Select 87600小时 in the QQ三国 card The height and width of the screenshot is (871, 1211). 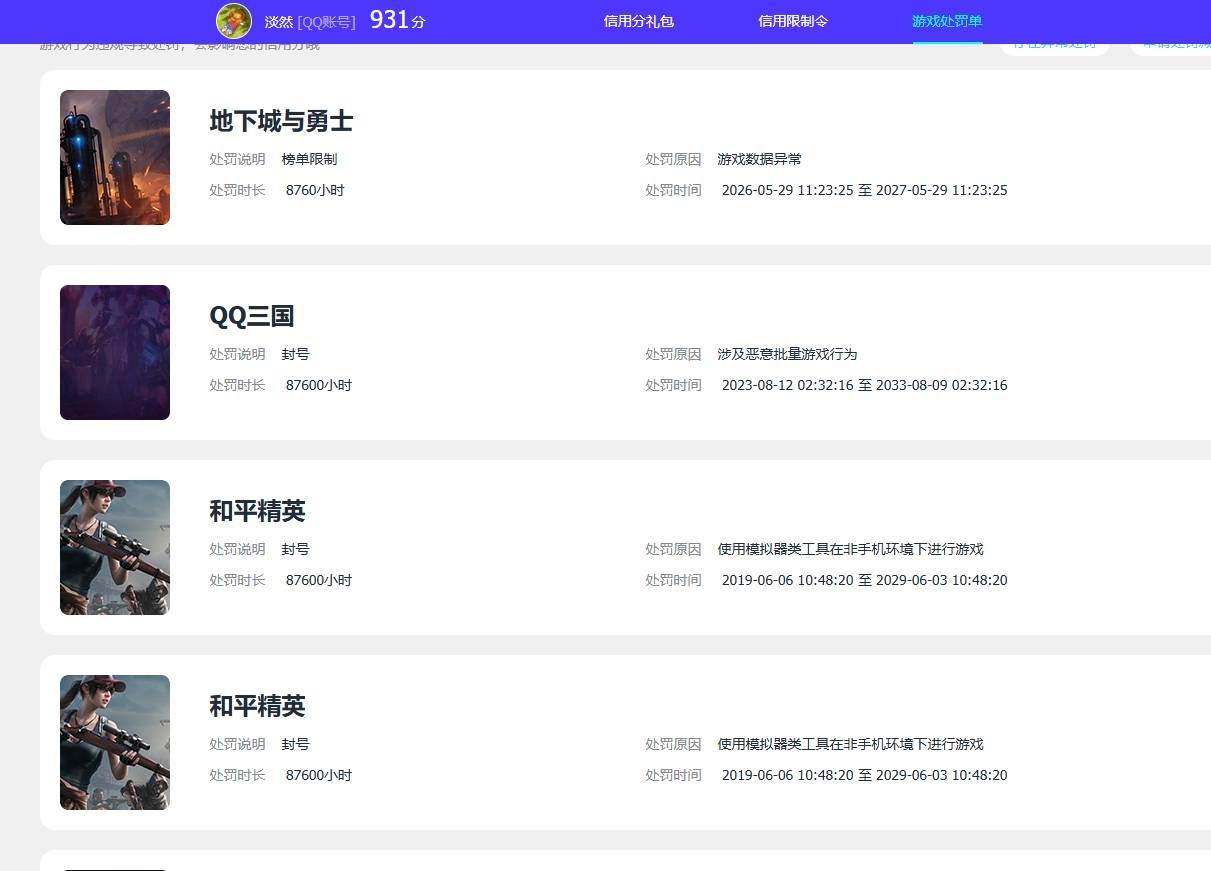pyautogui.click(x=319, y=385)
